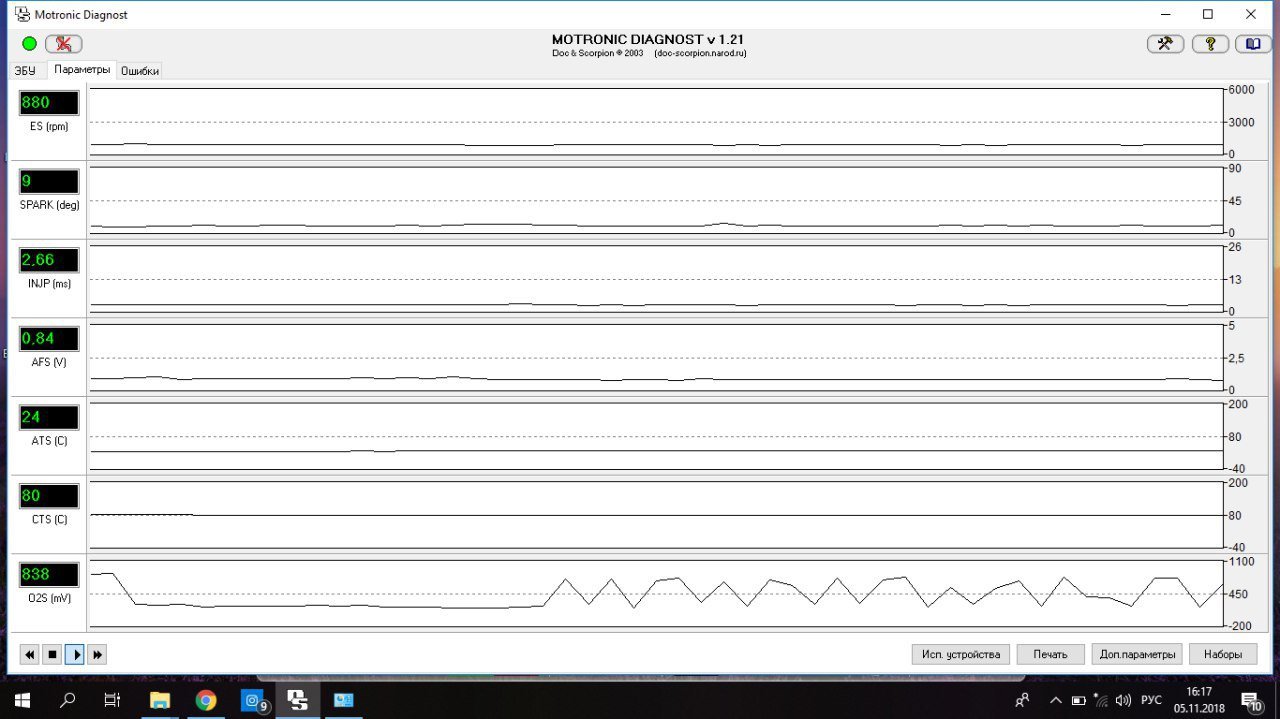
Task: Switch the РУС input language indicator
Action: 1152,700
